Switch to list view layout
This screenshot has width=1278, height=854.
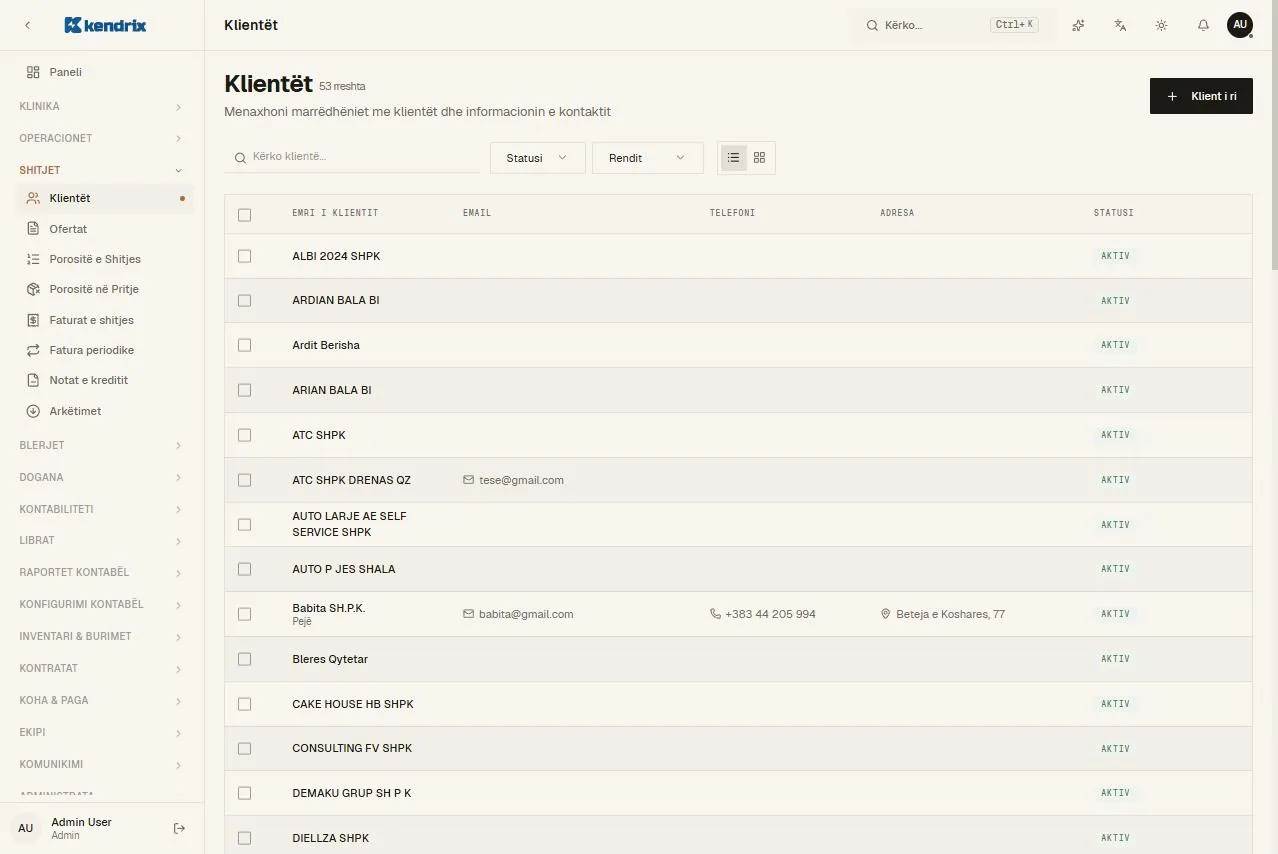tap(734, 158)
